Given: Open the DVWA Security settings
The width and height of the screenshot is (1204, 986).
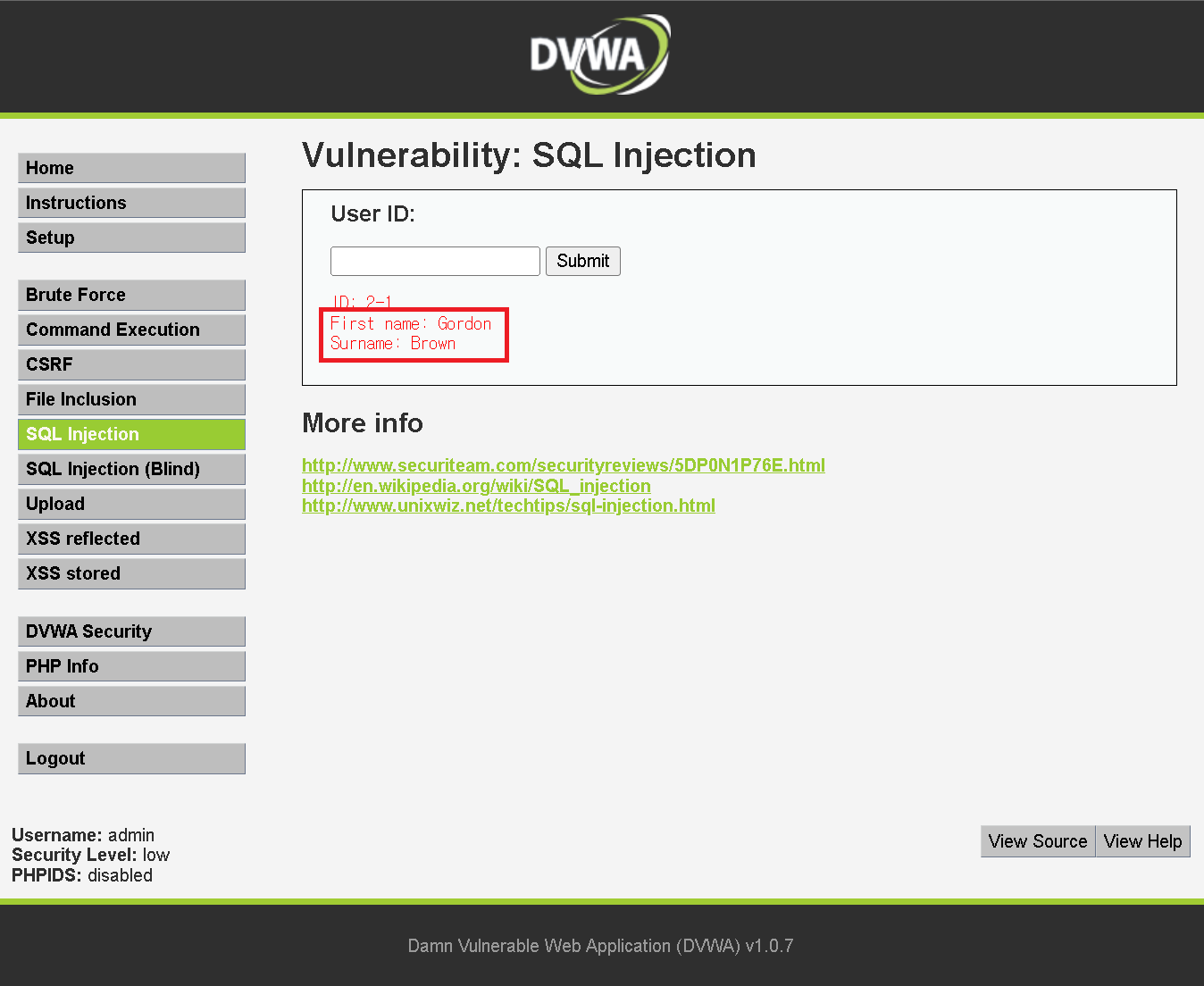Looking at the screenshot, I should 131,631.
